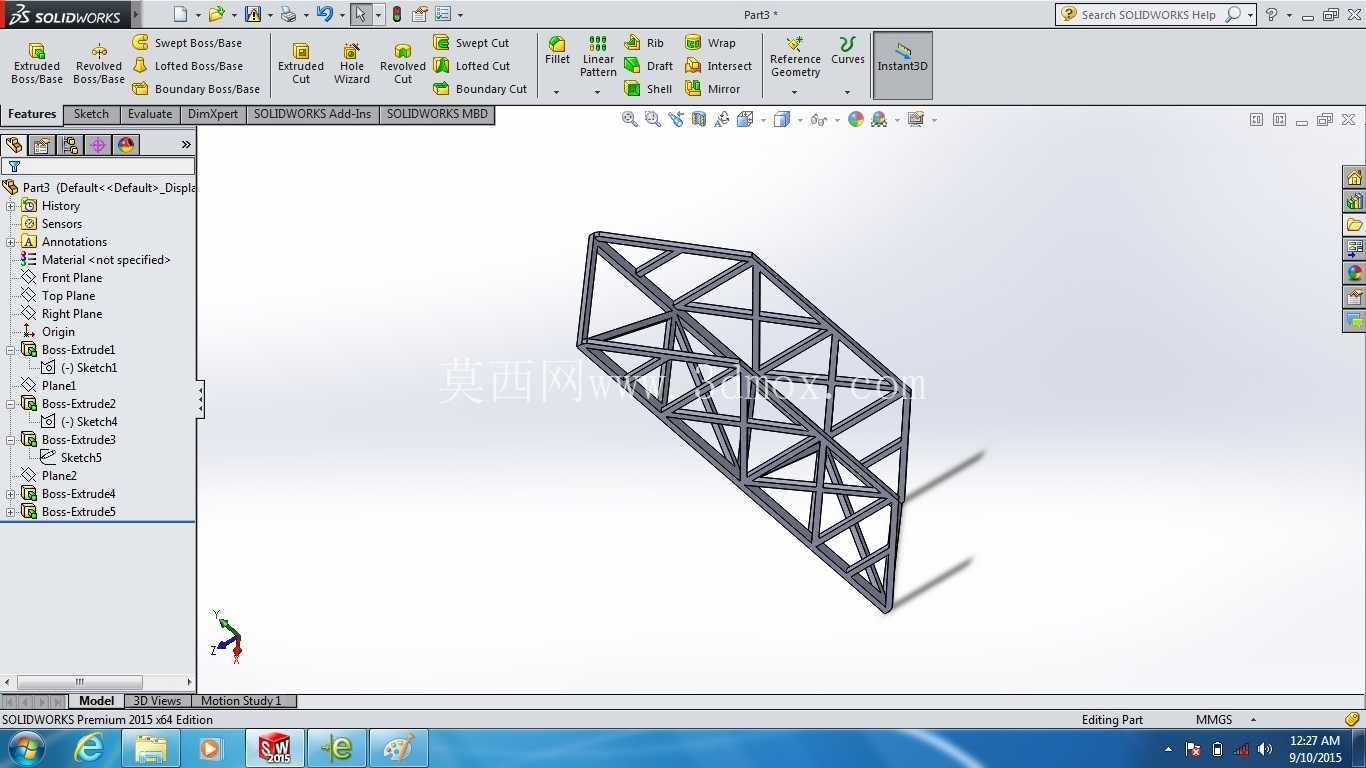The height and width of the screenshot is (768, 1366).
Task: Expand the Annotations folder
Action: point(11,242)
